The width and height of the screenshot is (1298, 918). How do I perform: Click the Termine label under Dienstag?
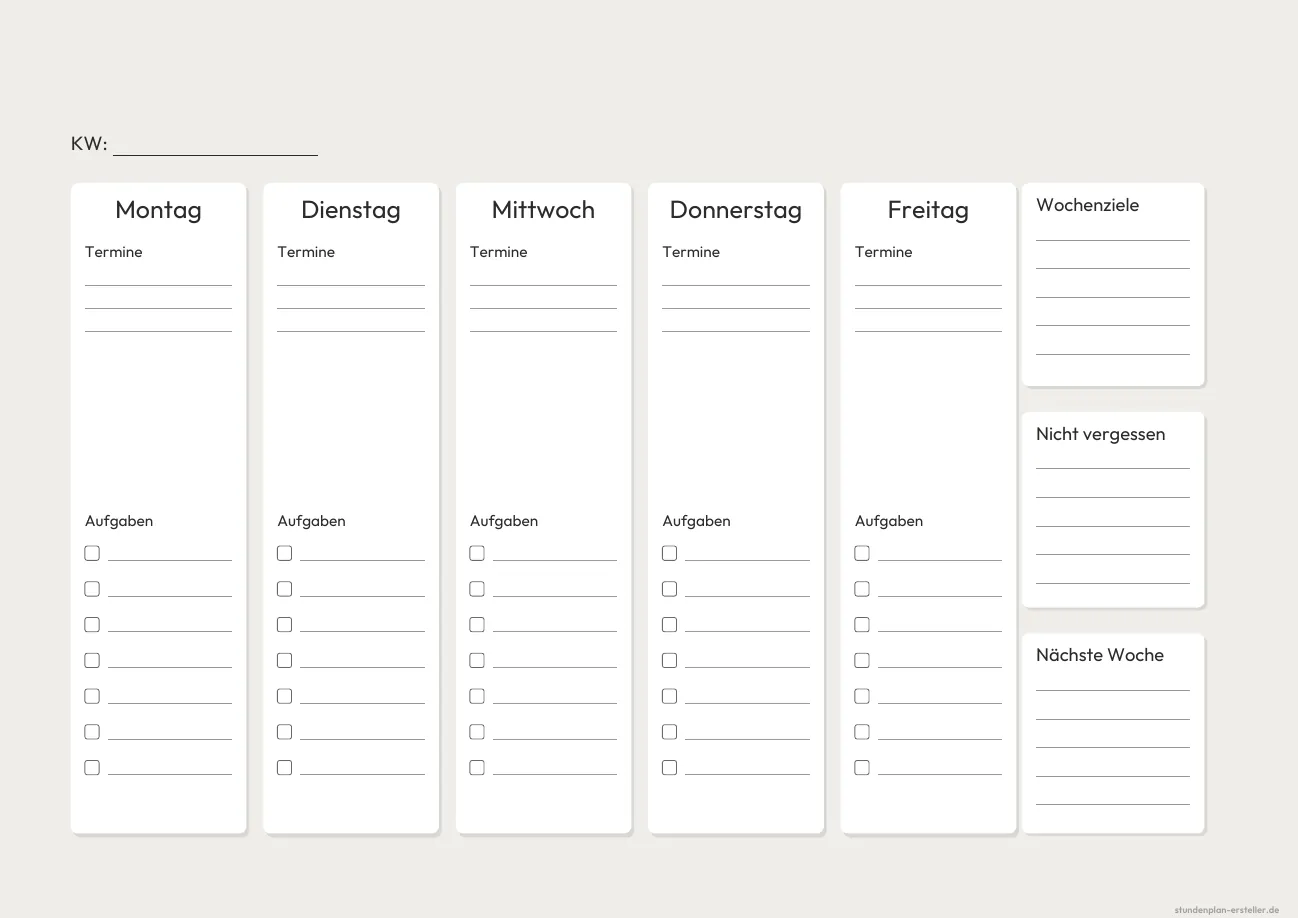click(306, 252)
